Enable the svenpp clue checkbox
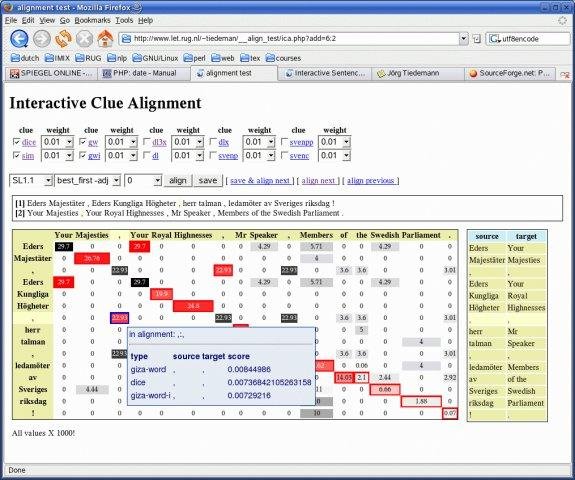 [284, 142]
